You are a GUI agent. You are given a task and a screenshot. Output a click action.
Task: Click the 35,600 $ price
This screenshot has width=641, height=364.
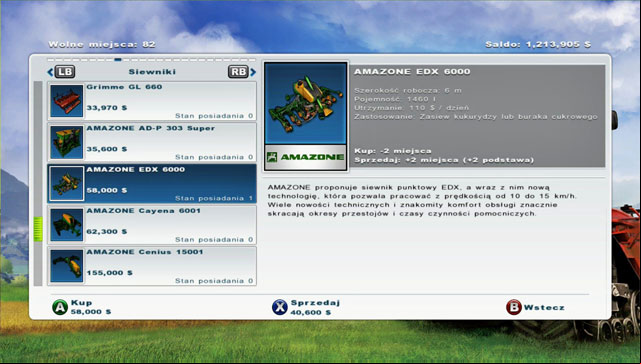(107, 149)
